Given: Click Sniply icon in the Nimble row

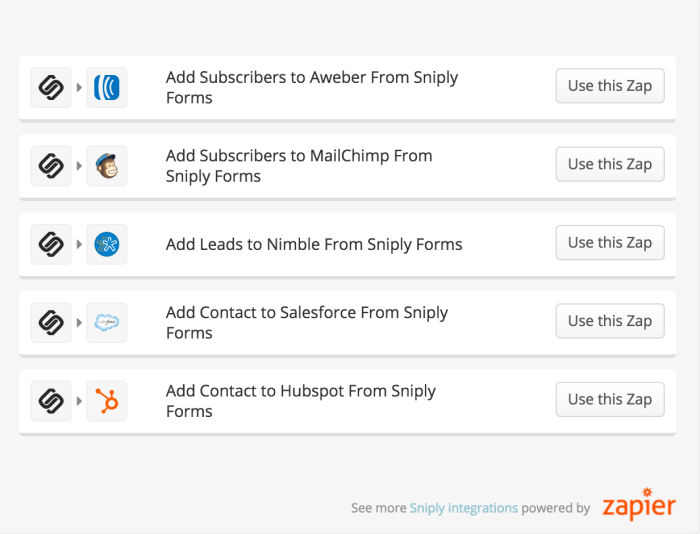Looking at the screenshot, I should 51,244.
